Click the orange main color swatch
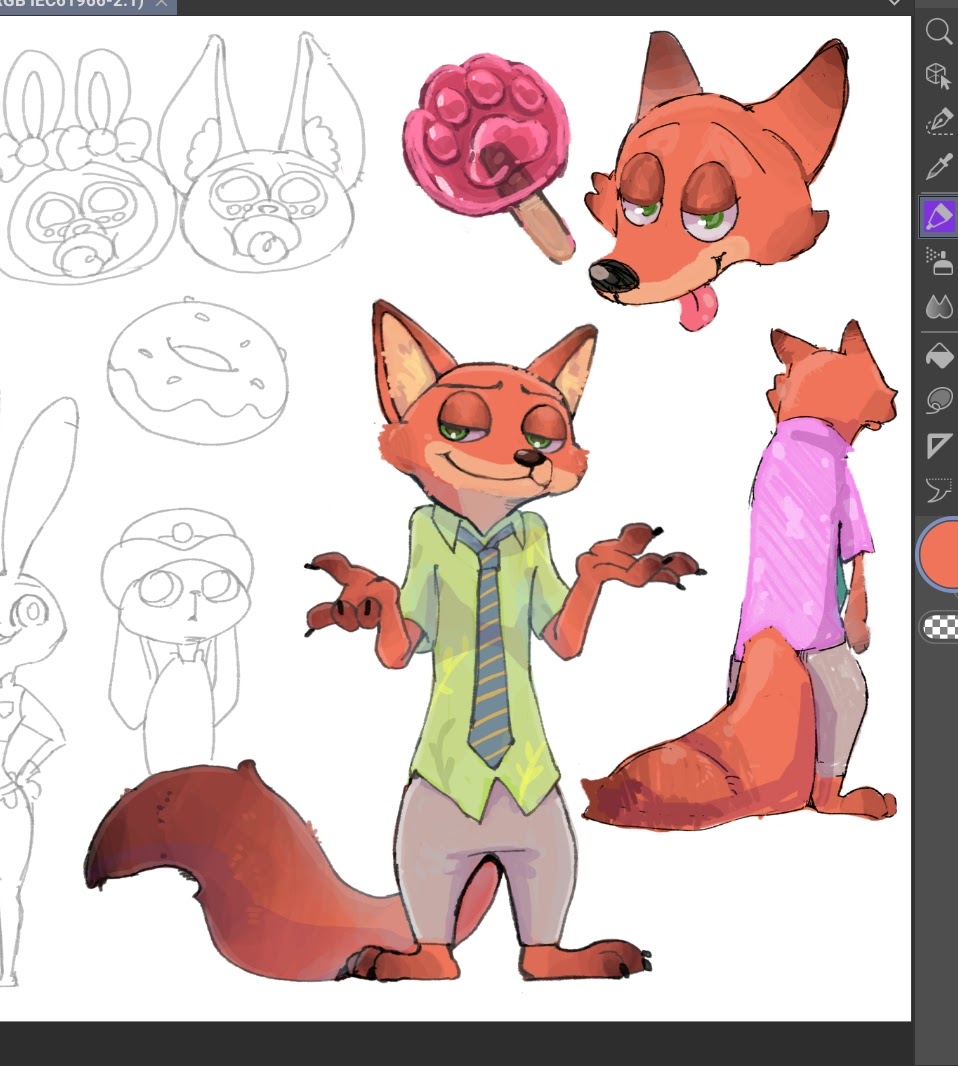958x1066 pixels. (940, 553)
